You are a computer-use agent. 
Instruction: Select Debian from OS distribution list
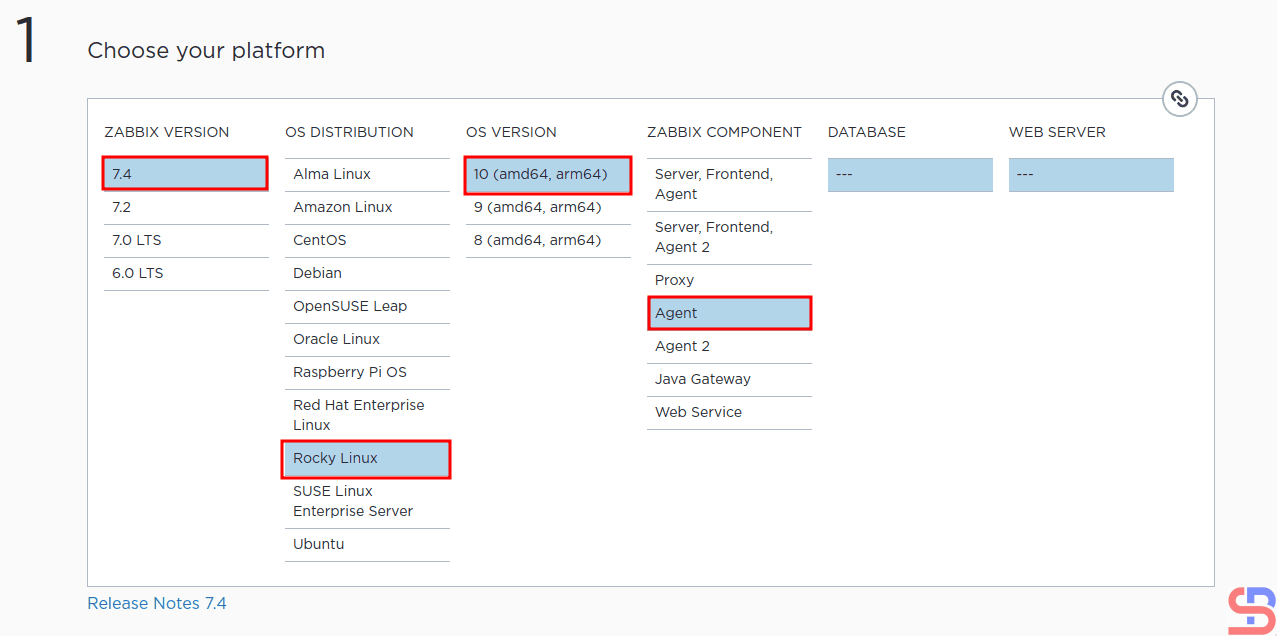click(366, 273)
